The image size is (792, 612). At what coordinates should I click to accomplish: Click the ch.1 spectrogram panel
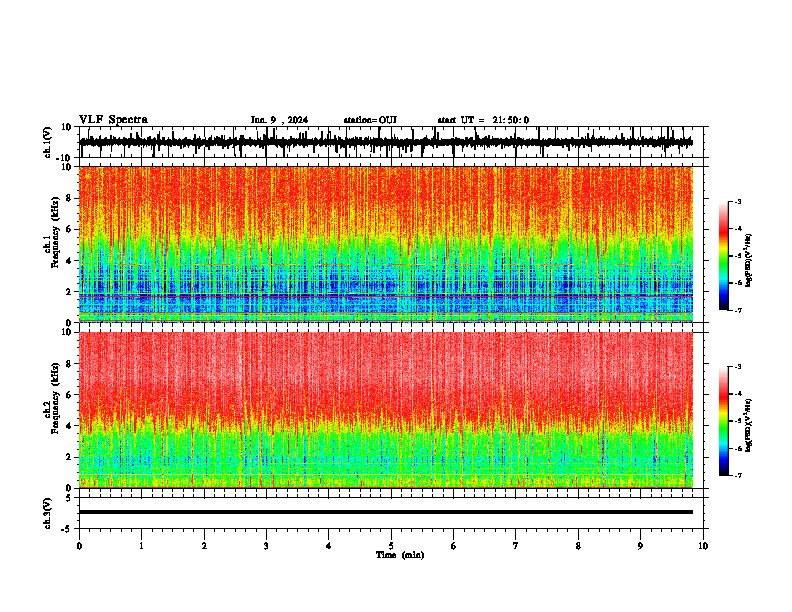point(386,244)
